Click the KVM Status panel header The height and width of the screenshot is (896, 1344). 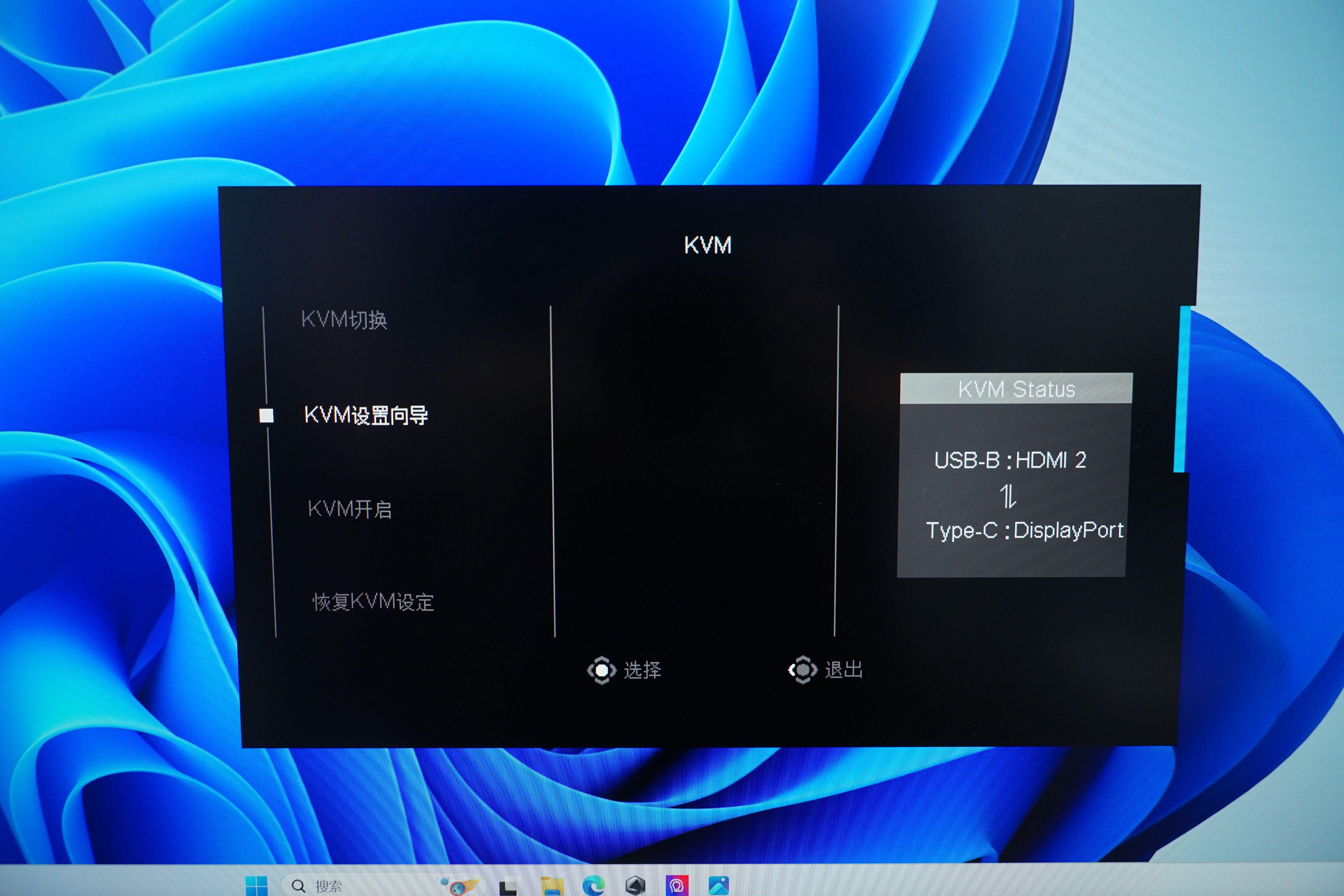(1016, 389)
